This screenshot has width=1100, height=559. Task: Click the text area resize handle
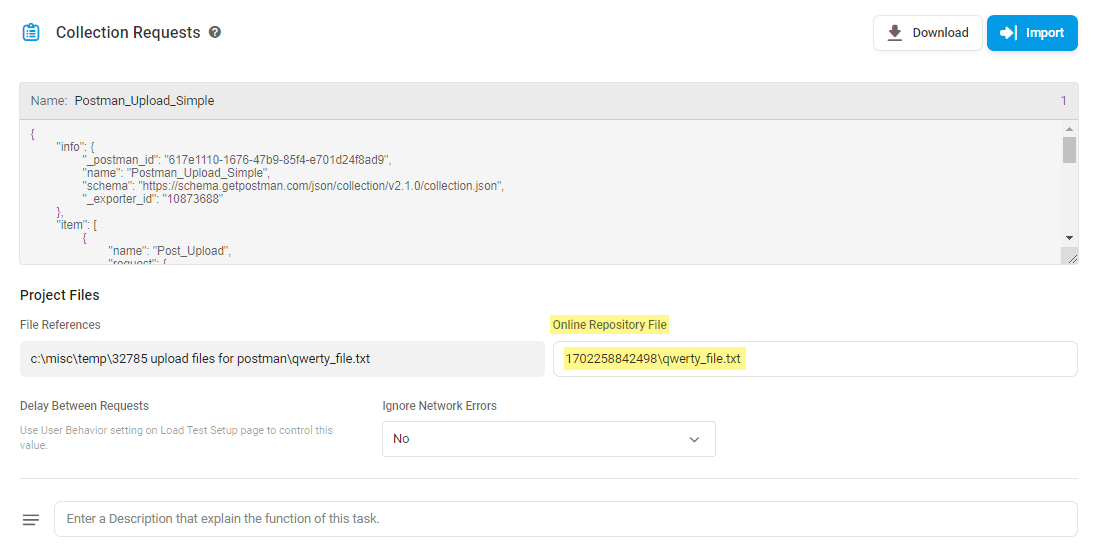click(1072, 258)
